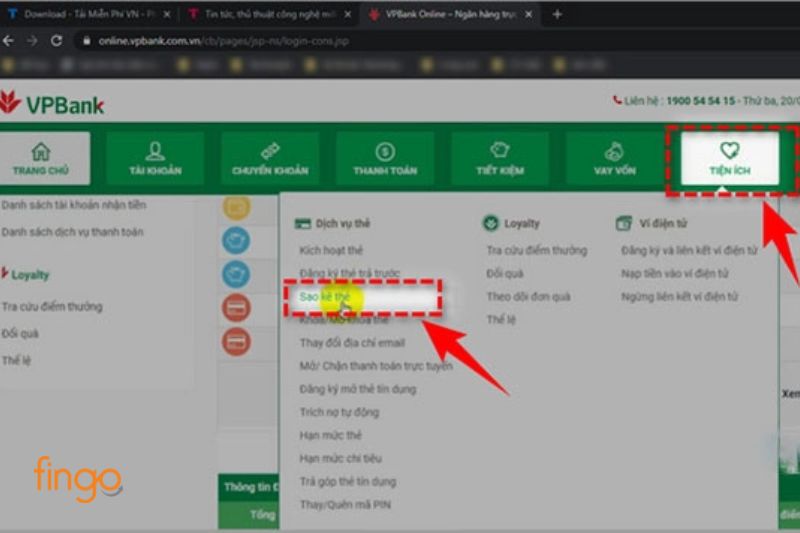Open Đổi quà in dropdown menu

click(x=505, y=273)
